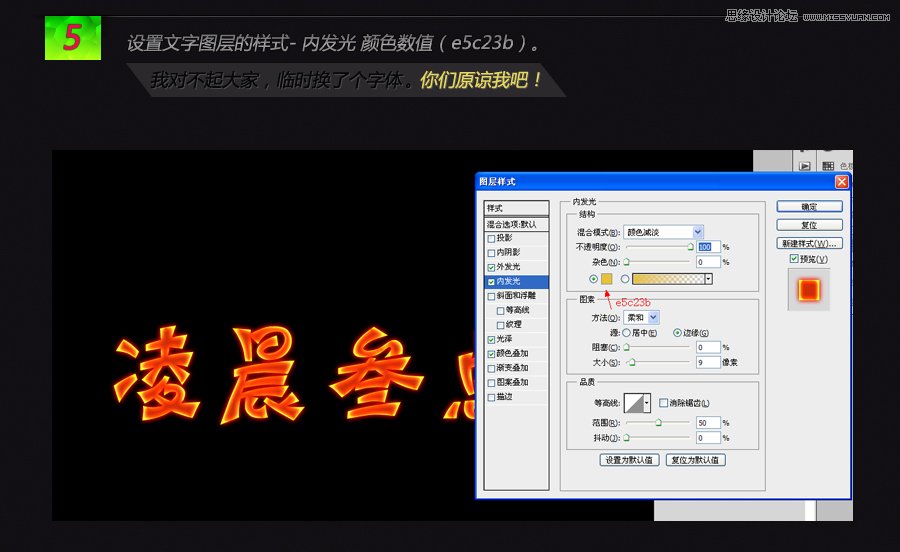The width and height of the screenshot is (900, 552).
Task: Open the gradient picker dropdown arrow
Action: 708,279
